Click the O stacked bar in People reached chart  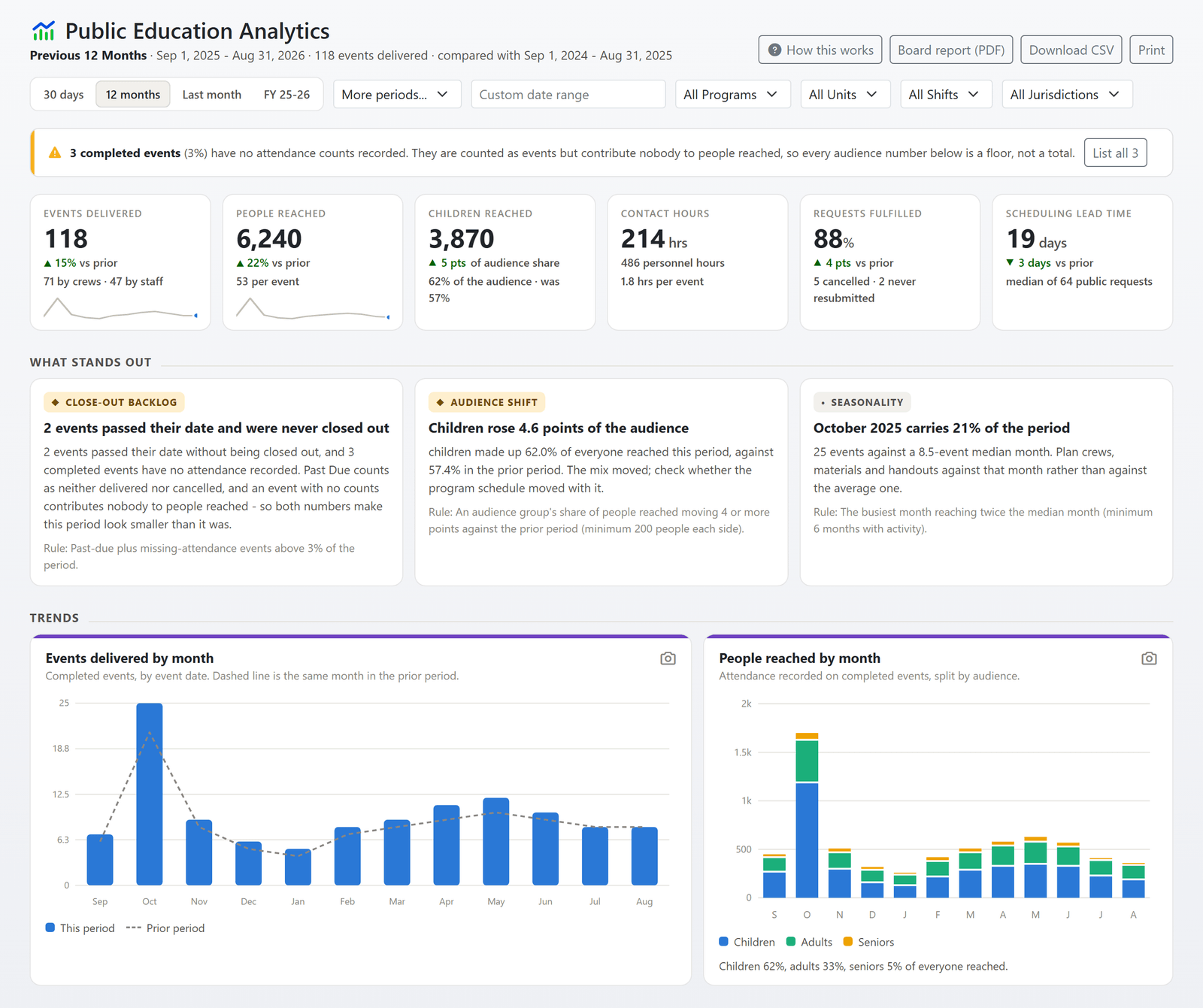point(807,815)
